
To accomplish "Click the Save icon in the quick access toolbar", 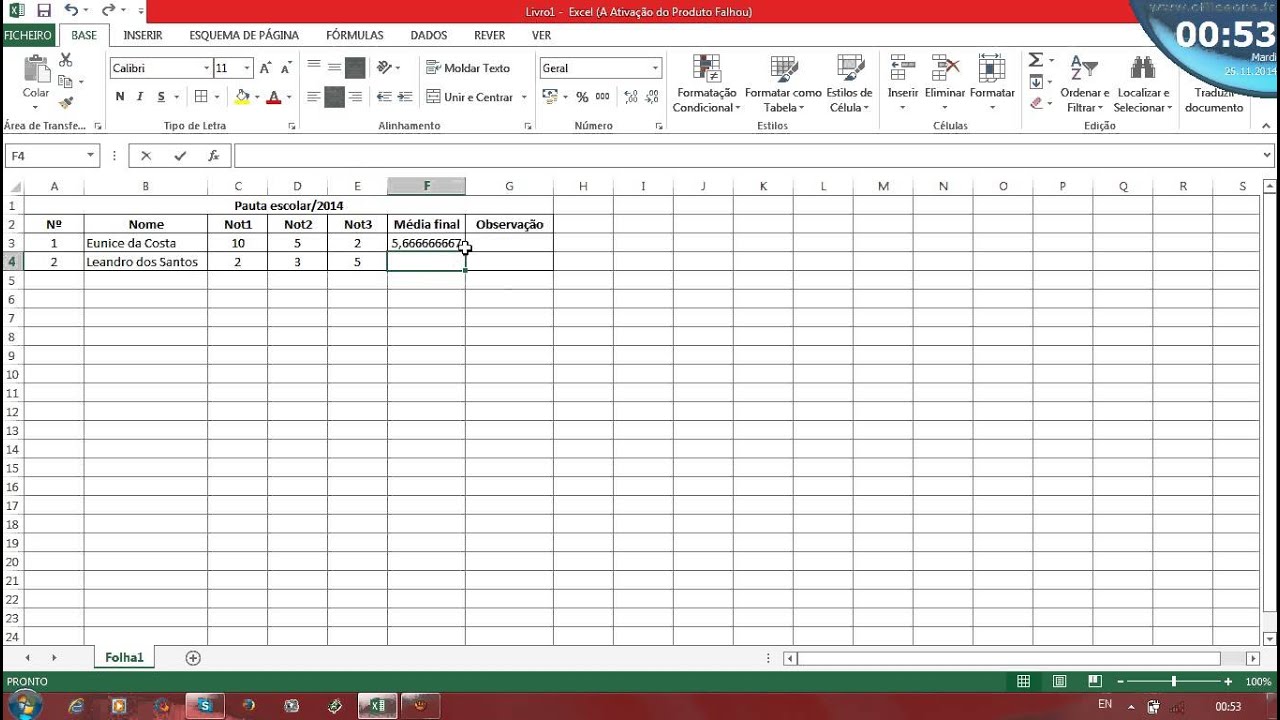I will tap(43, 11).
